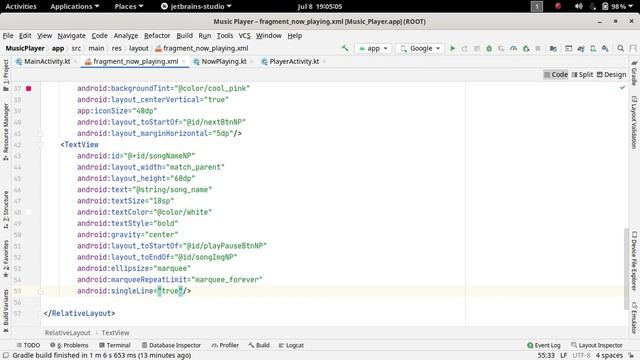Open the Terminal tool window
The width and height of the screenshot is (640, 360).
[115, 345]
